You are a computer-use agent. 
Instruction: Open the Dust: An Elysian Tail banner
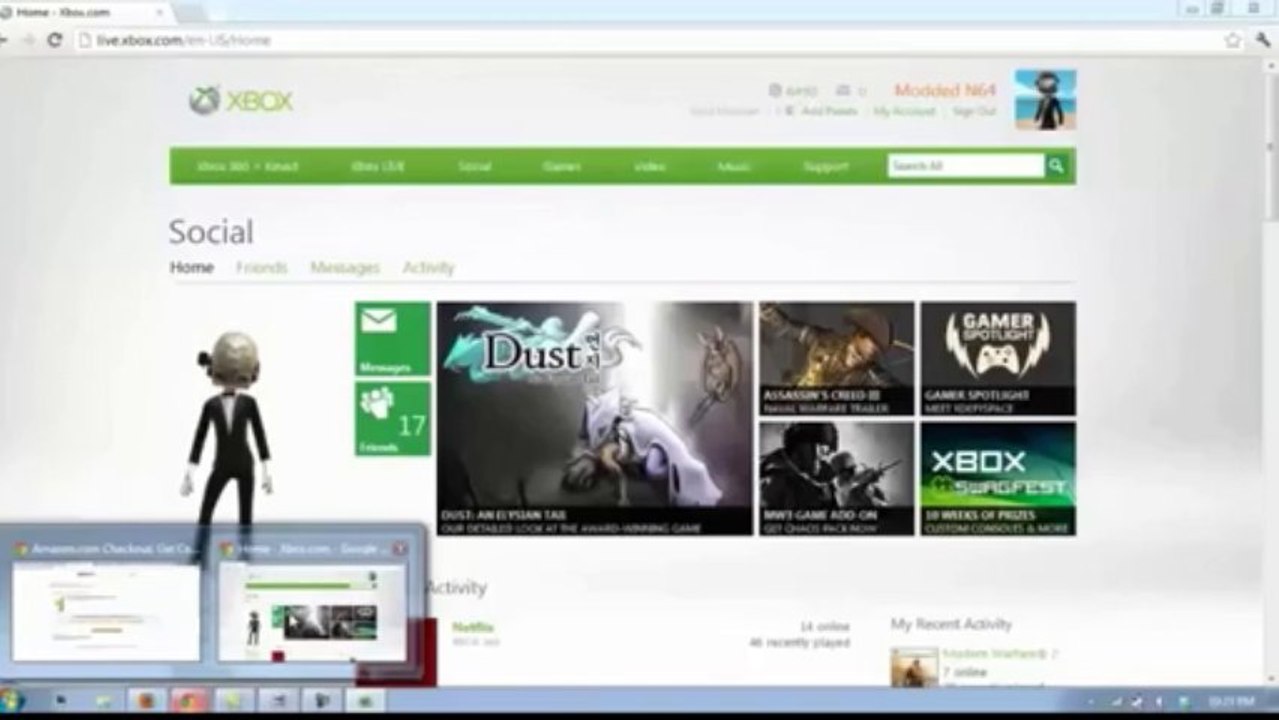click(594, 418)
